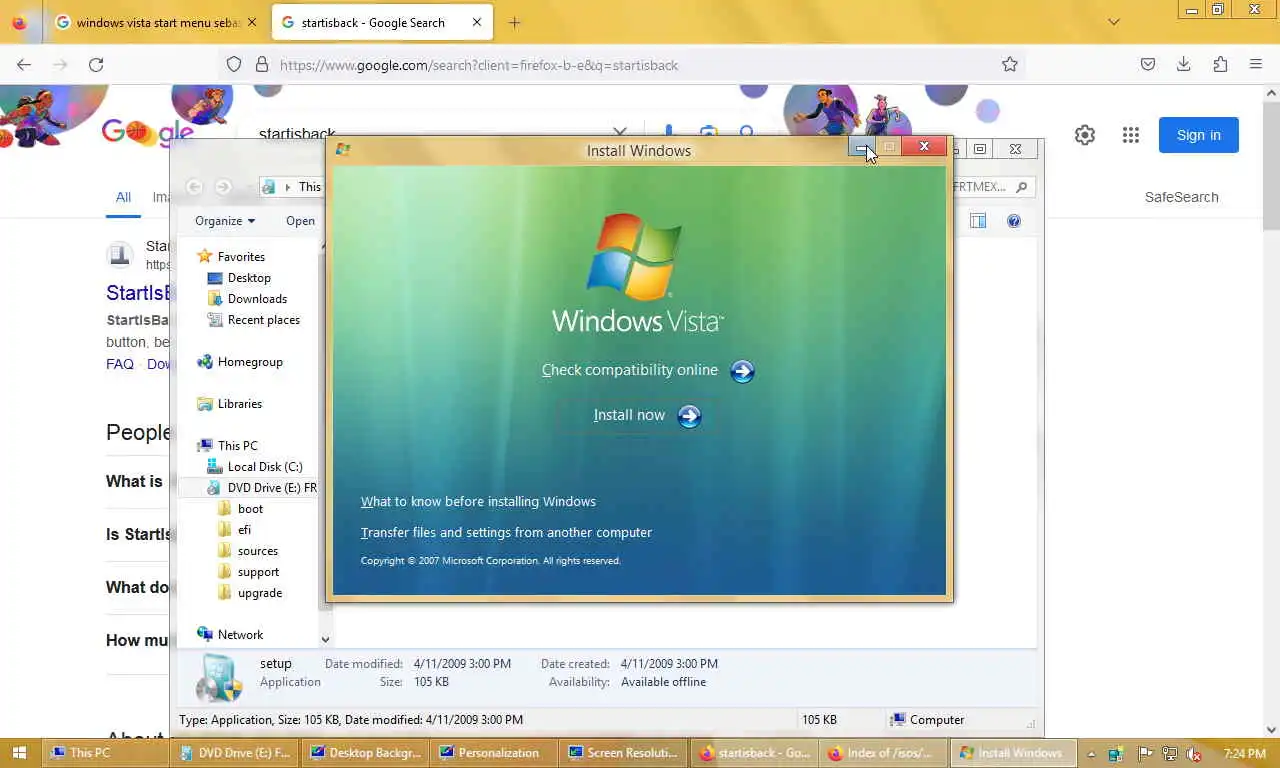
Task: Click SafeSearch on Google page
Action: click(x=1181, y=197)
